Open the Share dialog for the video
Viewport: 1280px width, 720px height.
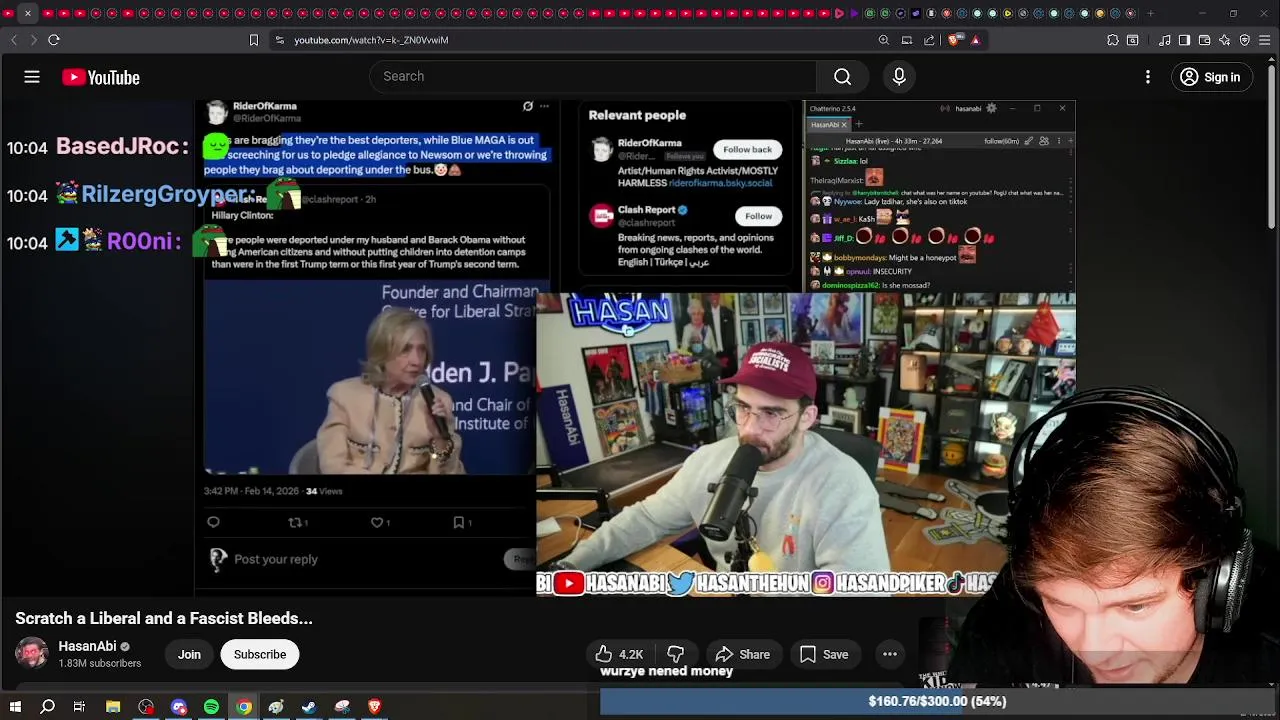tap(743, 654)
